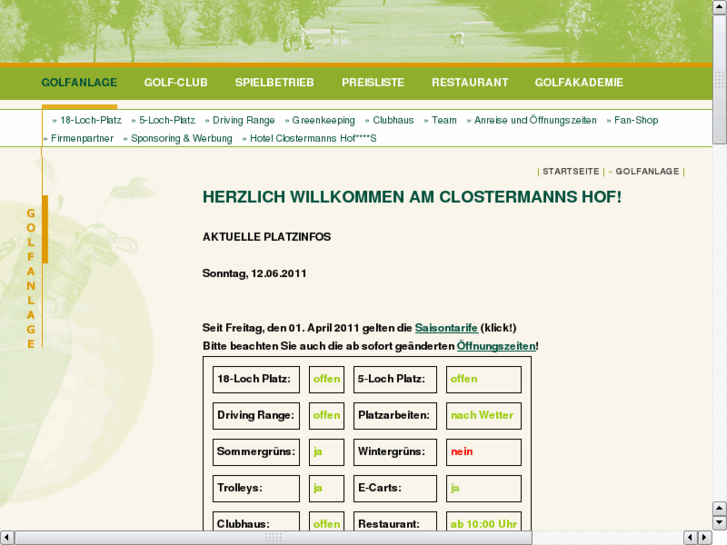The width and height of the screenshot is (727, 545).
Task: Click the offen status next to Clubhaus
Action: pyautogui.click(x=326, y=521)
